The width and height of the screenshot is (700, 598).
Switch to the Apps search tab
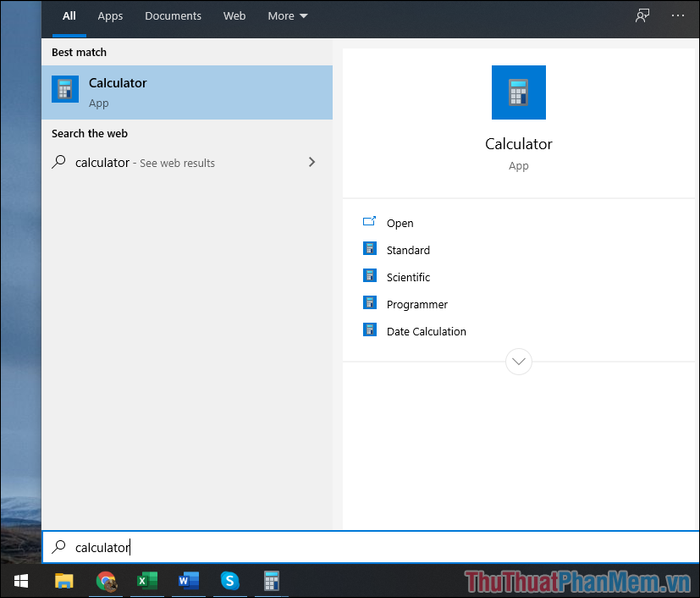click(x=110, y=16)
